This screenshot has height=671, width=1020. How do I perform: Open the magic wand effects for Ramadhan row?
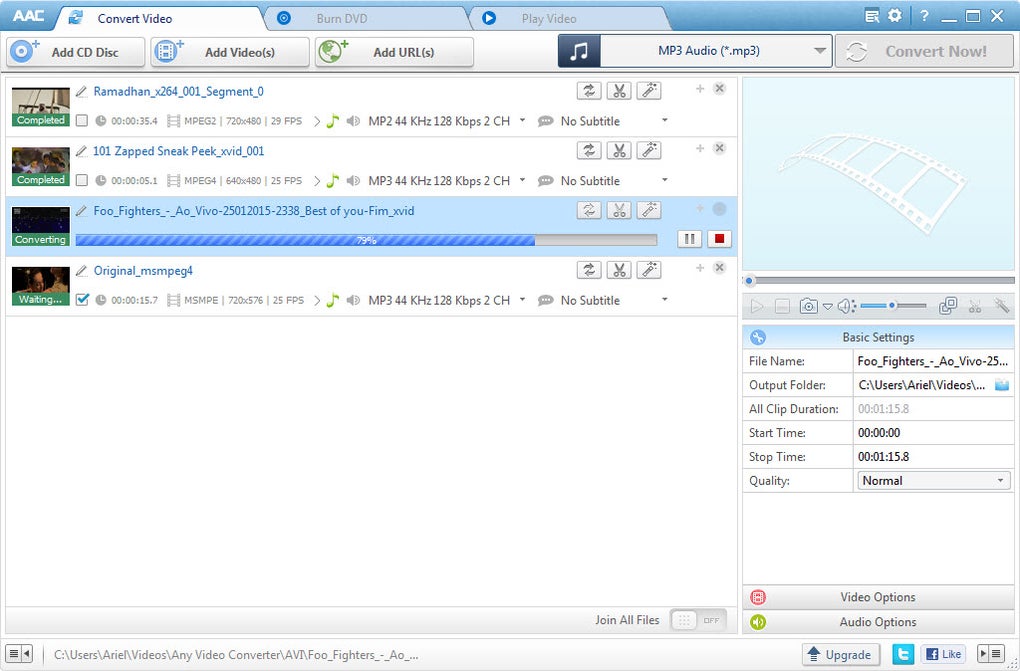(x=649, y=90)
